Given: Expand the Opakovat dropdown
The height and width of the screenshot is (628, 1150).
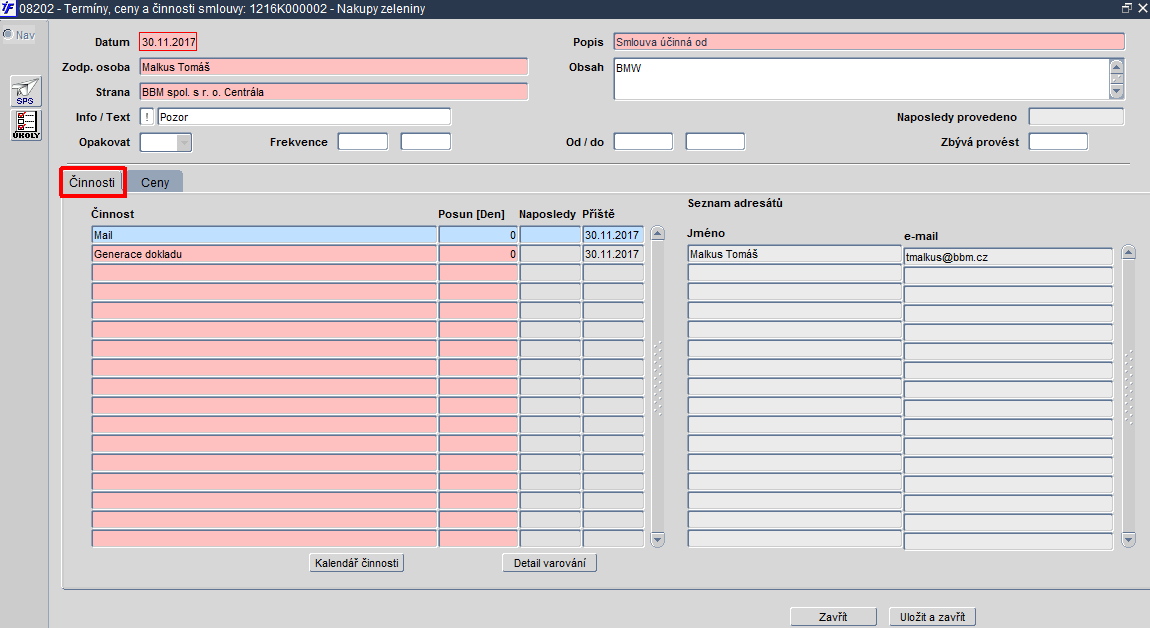Looking at the screenshot, I should coord(184,142).
